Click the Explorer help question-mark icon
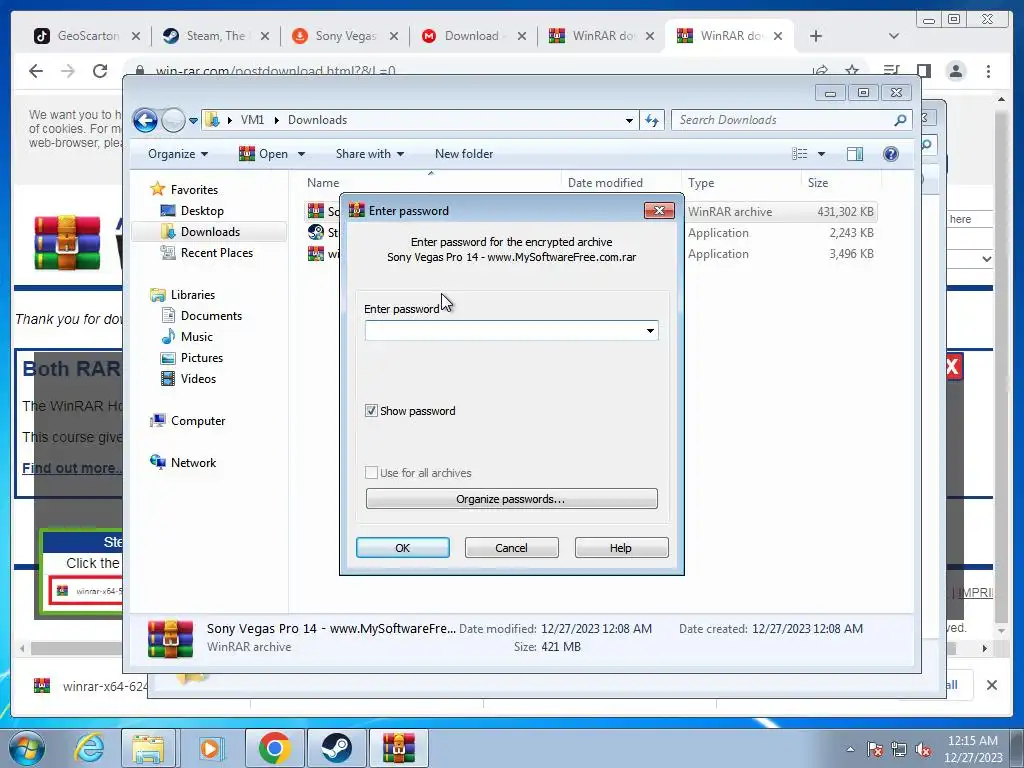1024x768 pixels. (891, 154)
